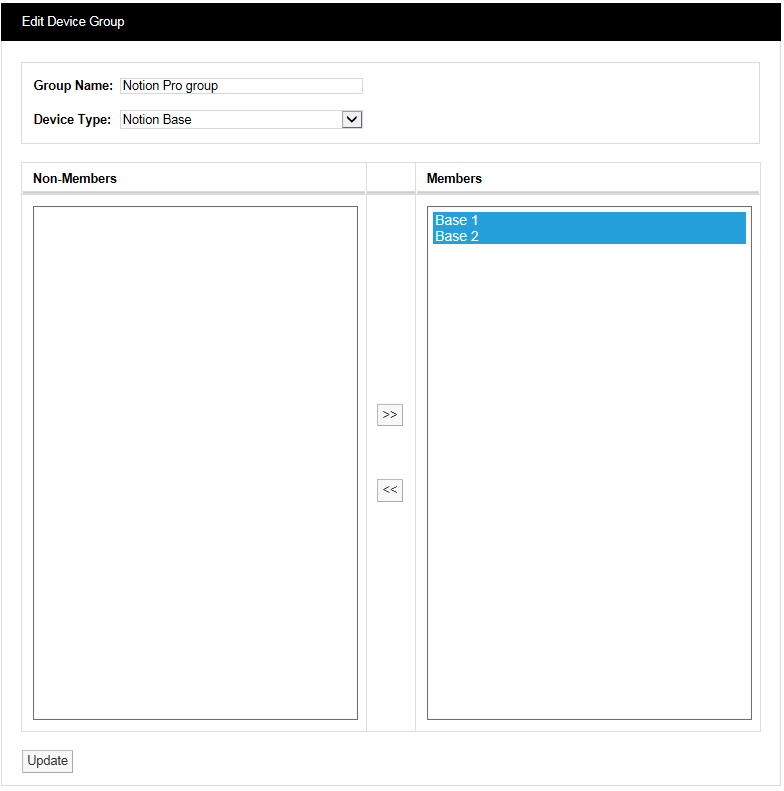Click the Edit Device Group title

pos(73,21)
